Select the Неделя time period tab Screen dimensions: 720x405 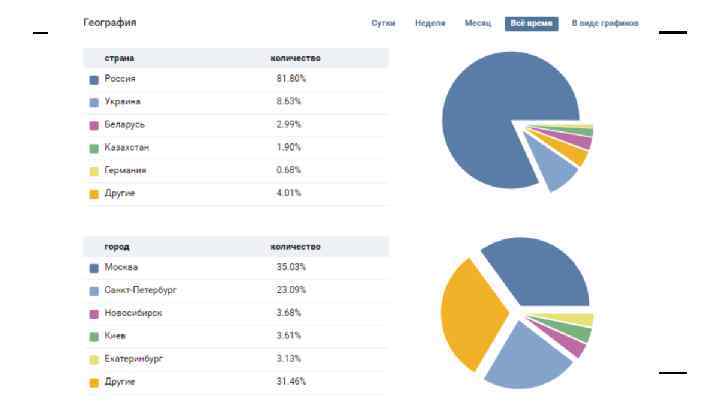(x=430, y=23)
